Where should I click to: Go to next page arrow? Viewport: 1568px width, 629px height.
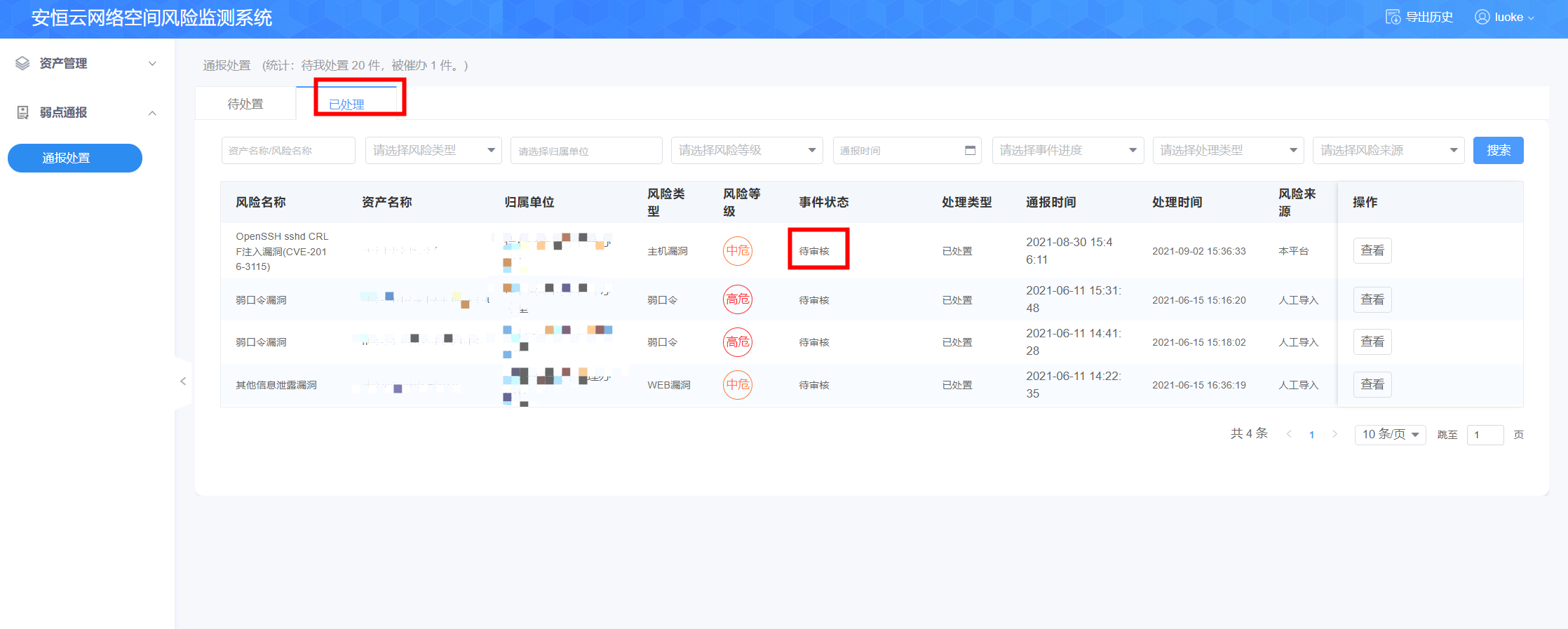[x=1334, y=434]
